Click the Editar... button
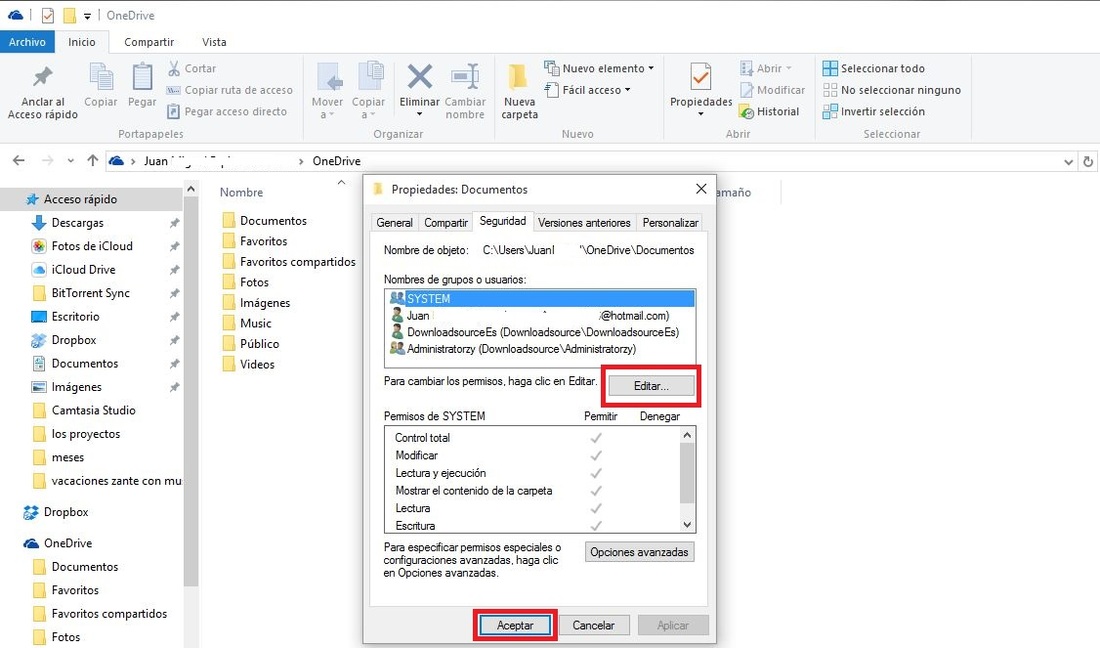 tap(651, 386)
